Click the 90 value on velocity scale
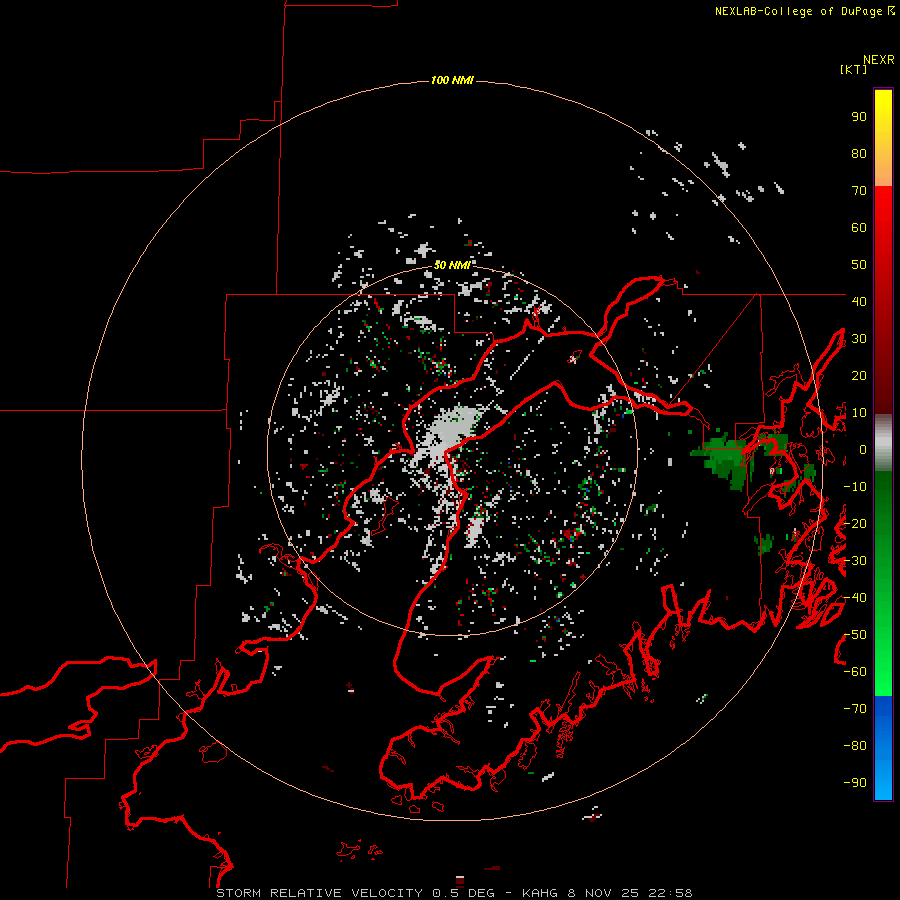Image resolution: width=900 pixels, height=900 pixels. pos(859,117)
